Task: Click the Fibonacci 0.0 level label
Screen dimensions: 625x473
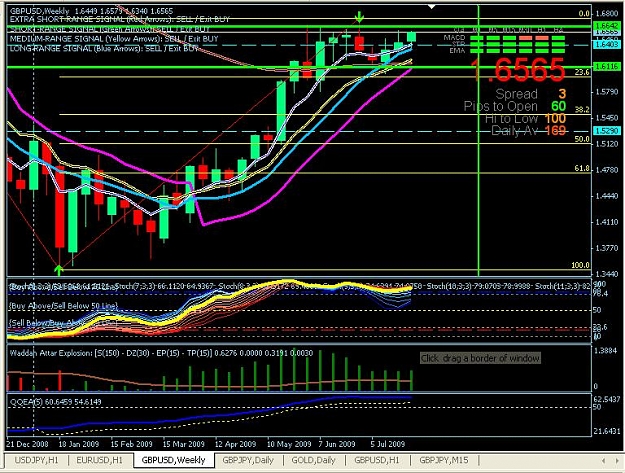Action: tap(584, 14)
